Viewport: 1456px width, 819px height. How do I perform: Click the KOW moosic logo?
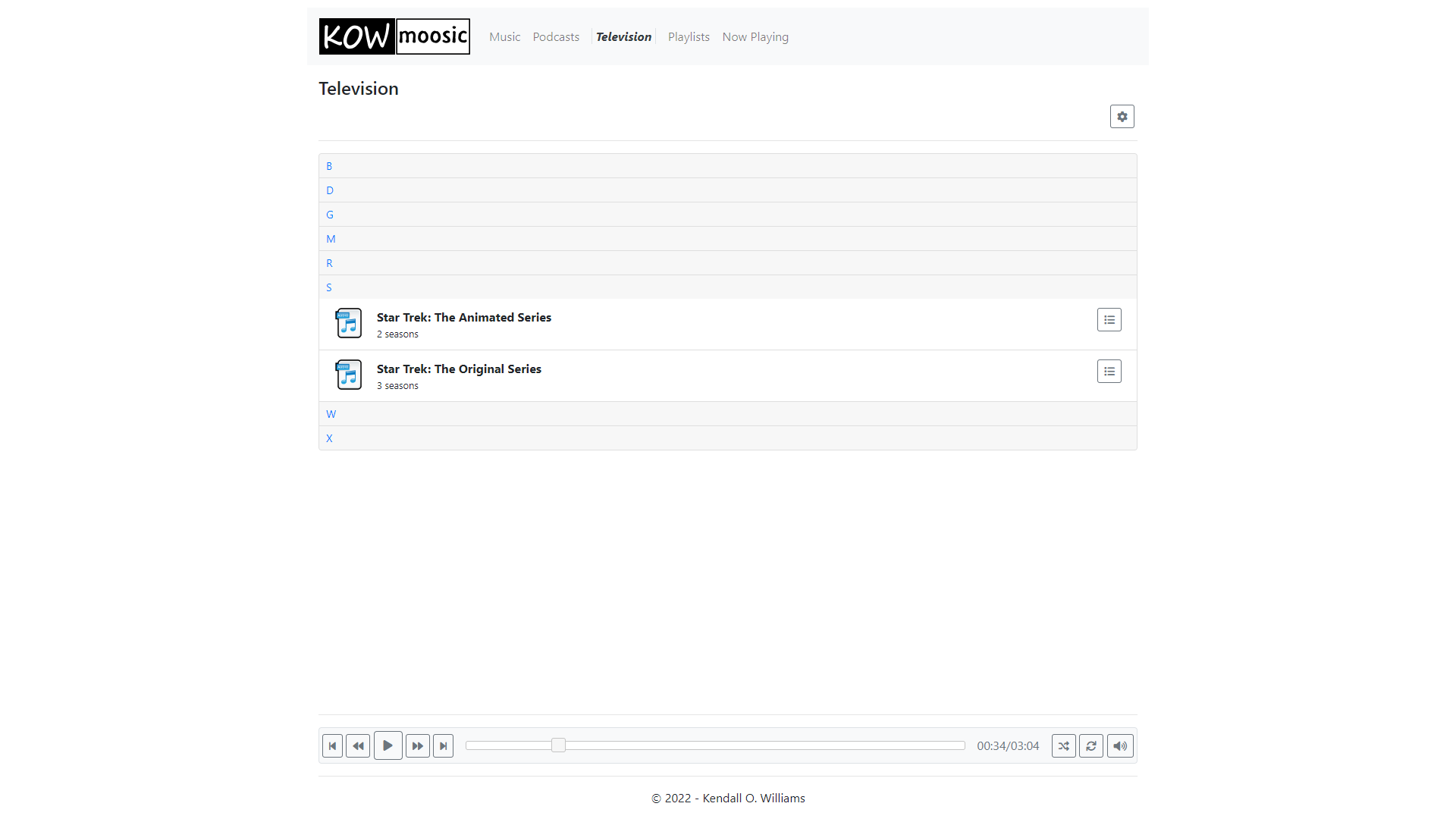[394, 36]
